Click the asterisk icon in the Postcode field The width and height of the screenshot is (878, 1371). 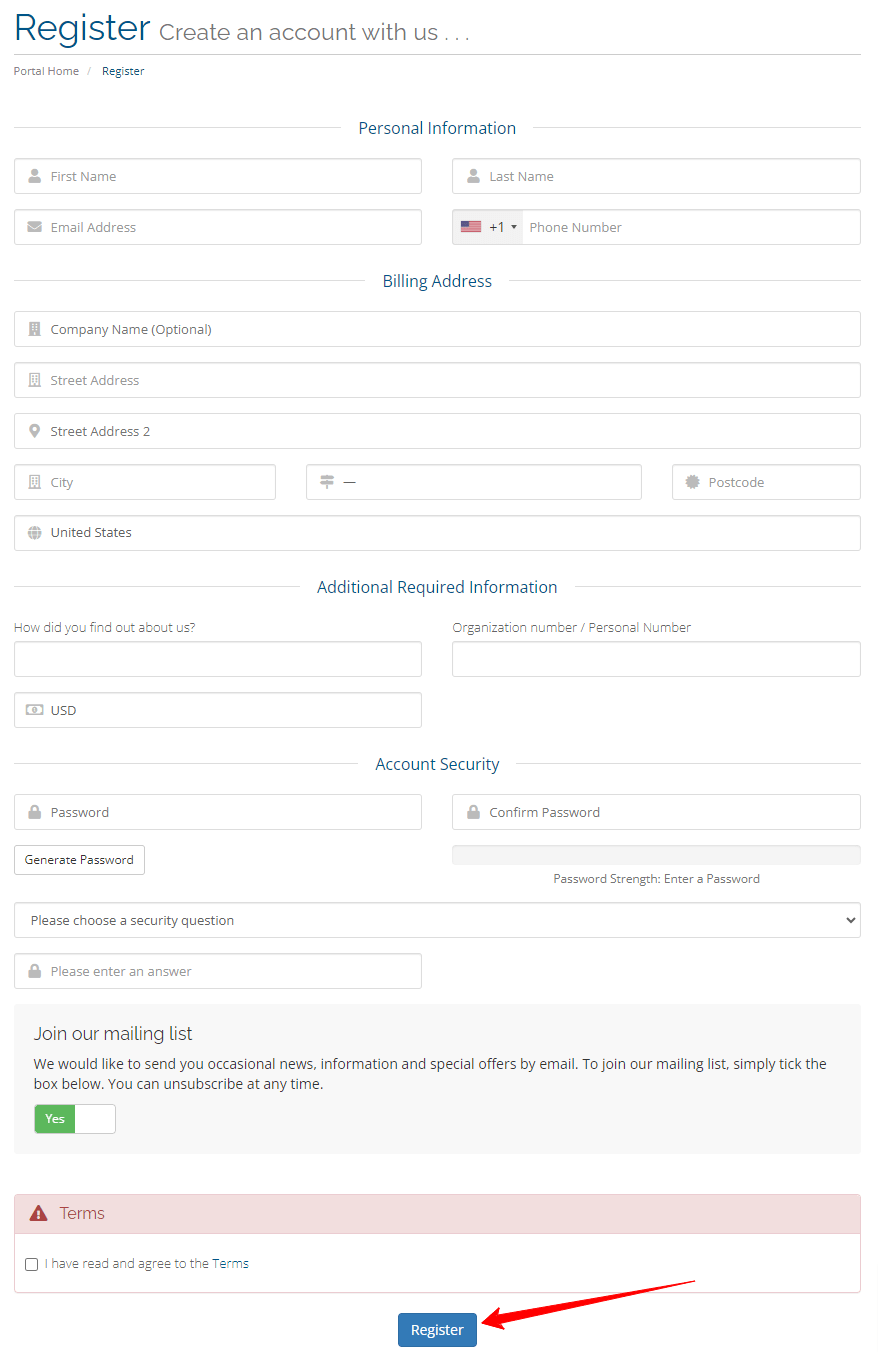[x=691, y=482]
